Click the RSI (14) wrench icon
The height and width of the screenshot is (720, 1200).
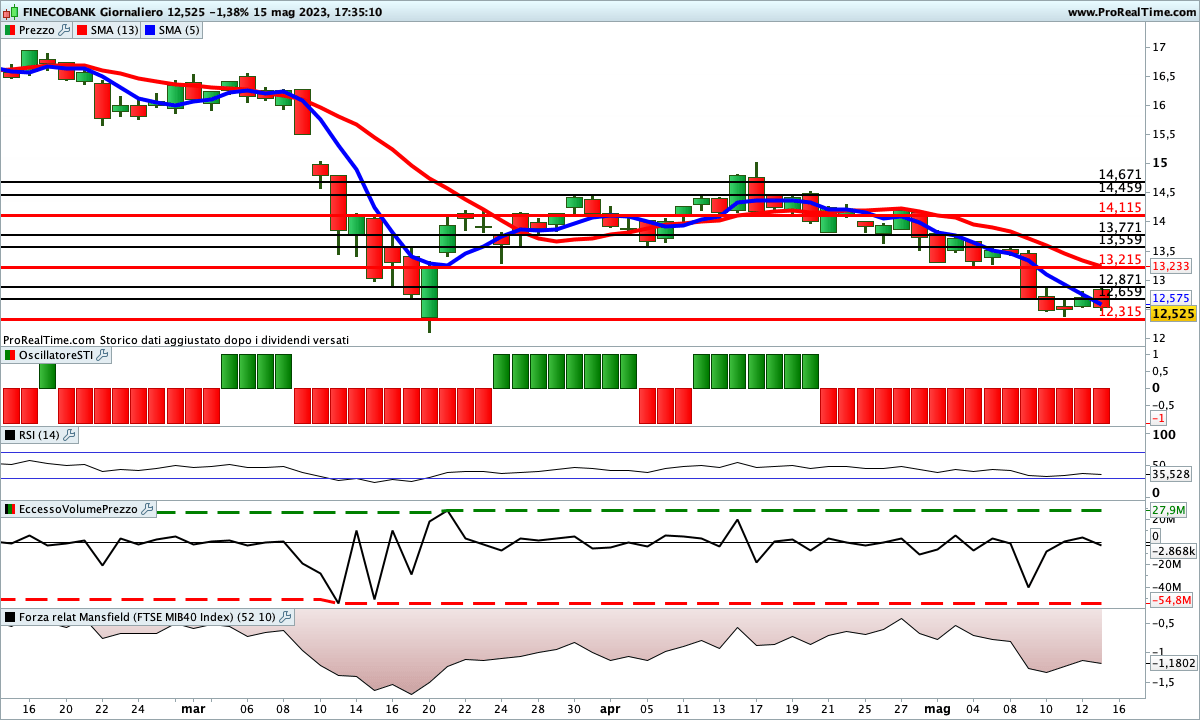(70, 435)
